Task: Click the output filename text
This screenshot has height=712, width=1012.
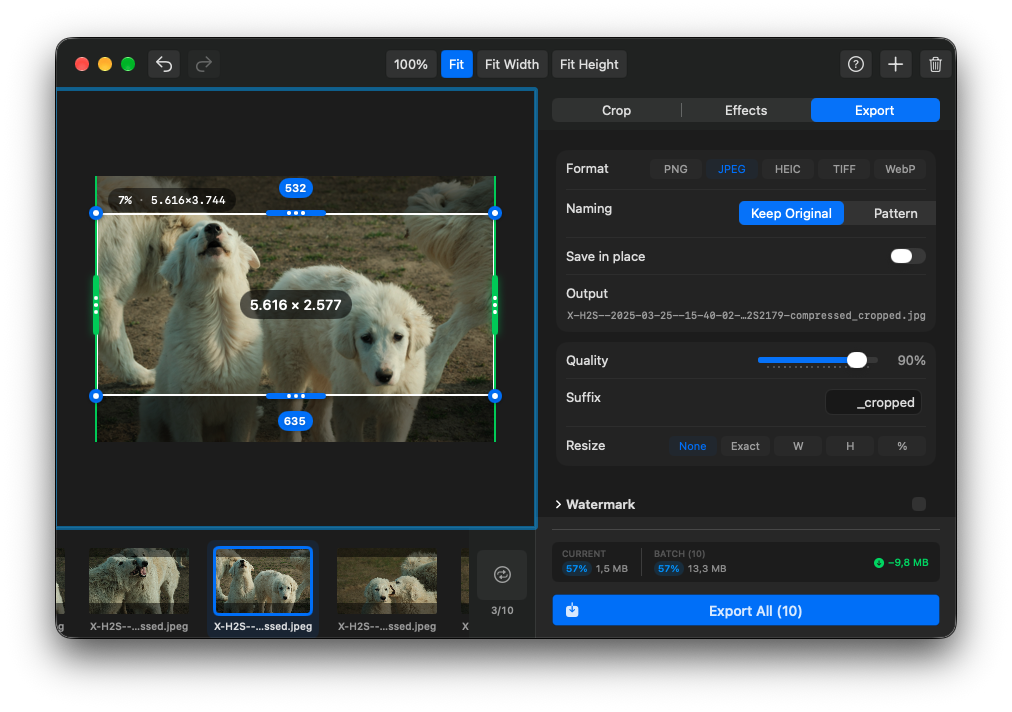Action: 745,316
